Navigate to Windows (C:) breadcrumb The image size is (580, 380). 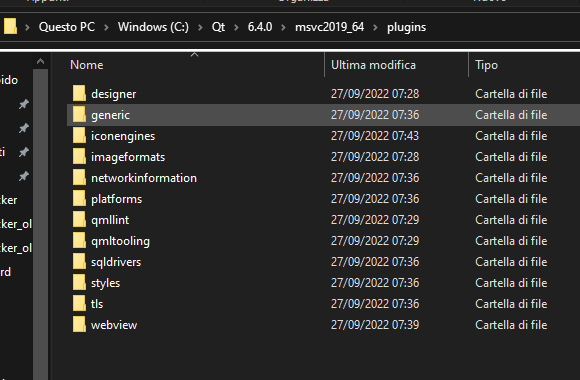coord(153,27)
